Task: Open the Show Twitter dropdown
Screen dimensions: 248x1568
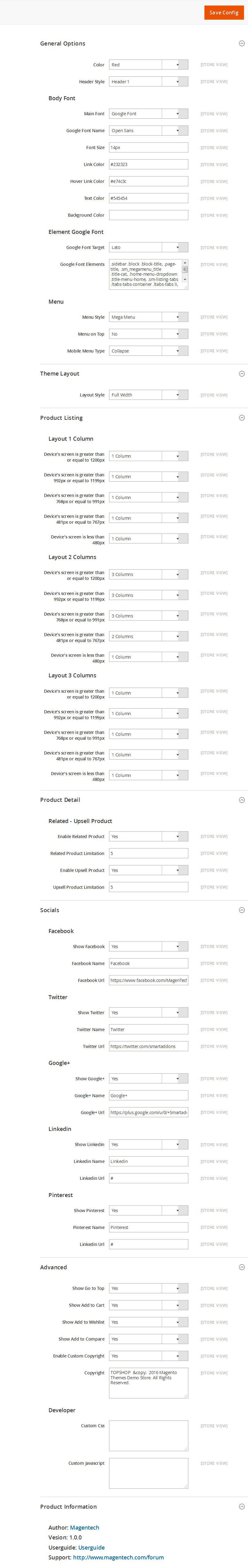Action: pyautogui.click(x=148, y=1013)
